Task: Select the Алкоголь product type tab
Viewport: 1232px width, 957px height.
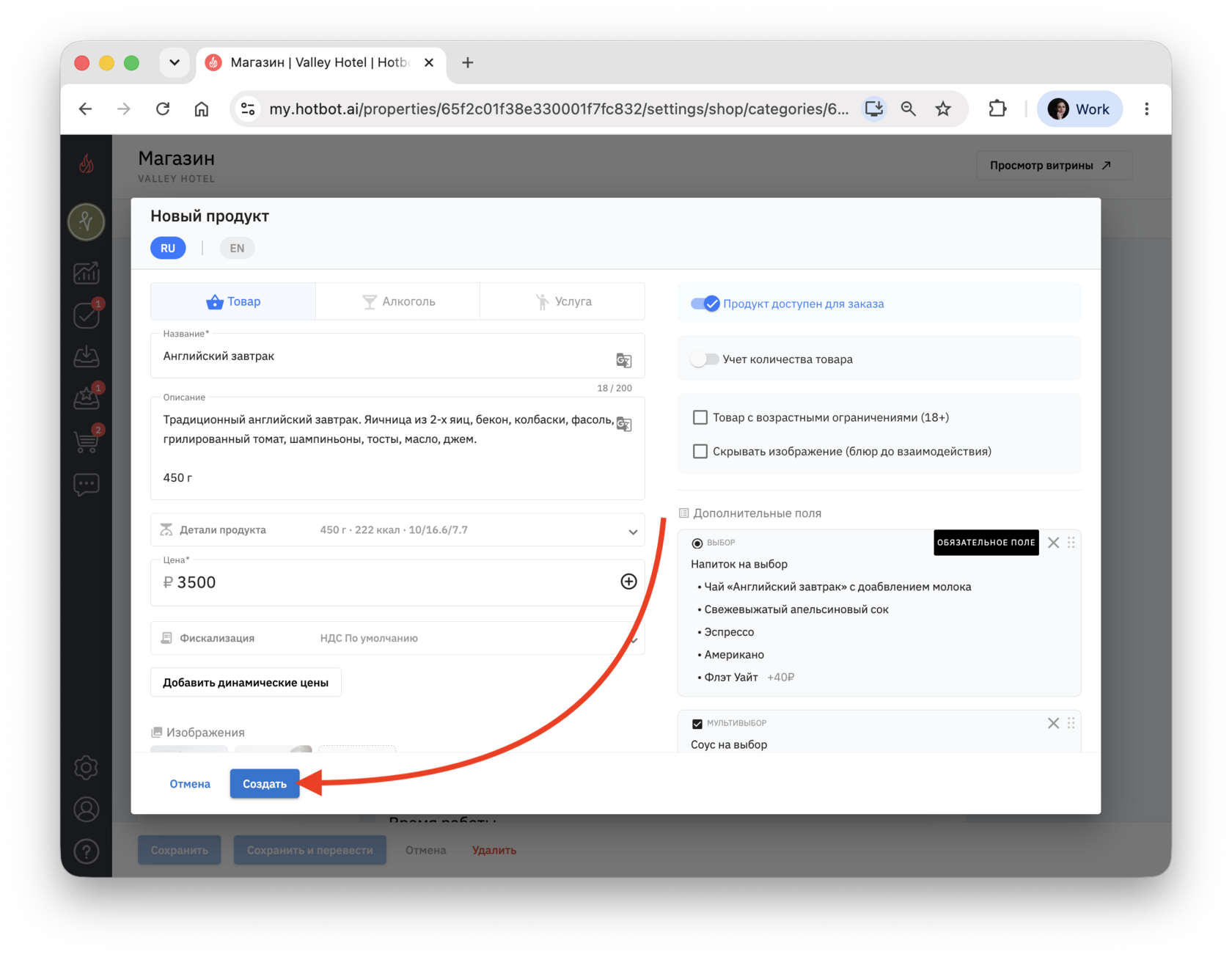Action: tap(398, 301)
